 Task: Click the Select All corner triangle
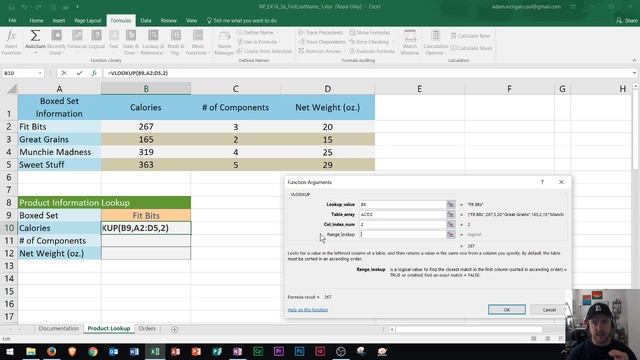pos(12,89)
